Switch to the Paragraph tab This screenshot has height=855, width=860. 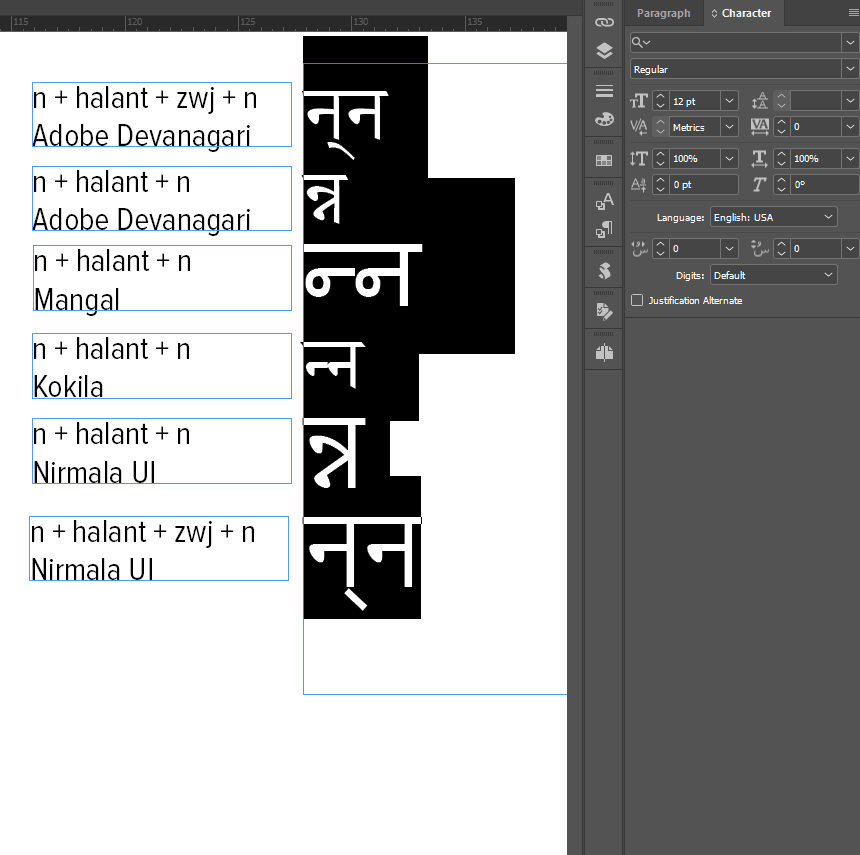[x=663, y=13]
